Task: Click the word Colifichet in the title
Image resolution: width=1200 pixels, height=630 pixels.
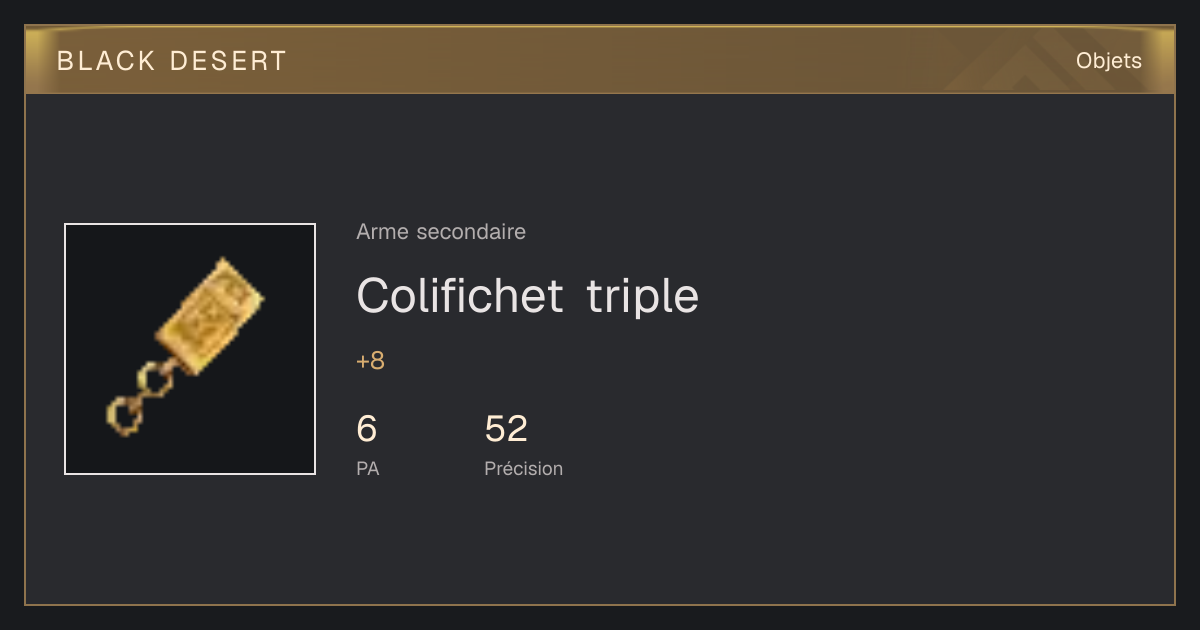Action: tap(459, 296)
